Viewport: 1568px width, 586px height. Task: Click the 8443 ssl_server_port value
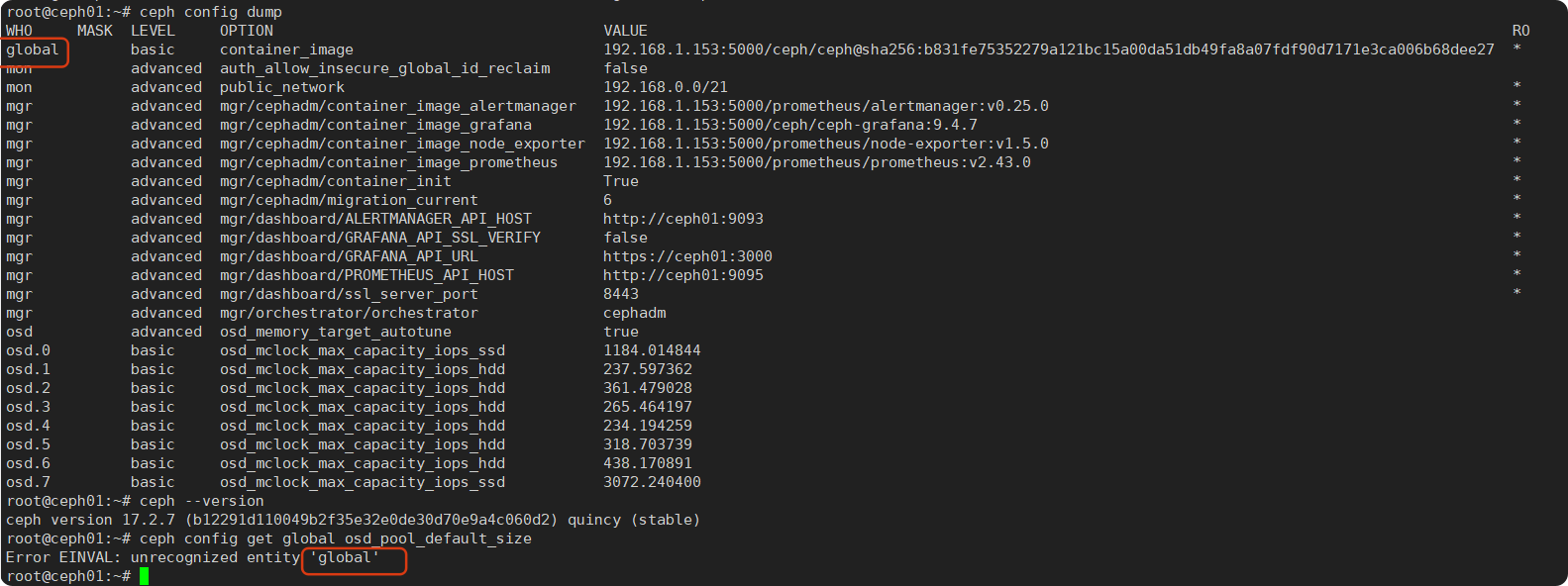621,294
